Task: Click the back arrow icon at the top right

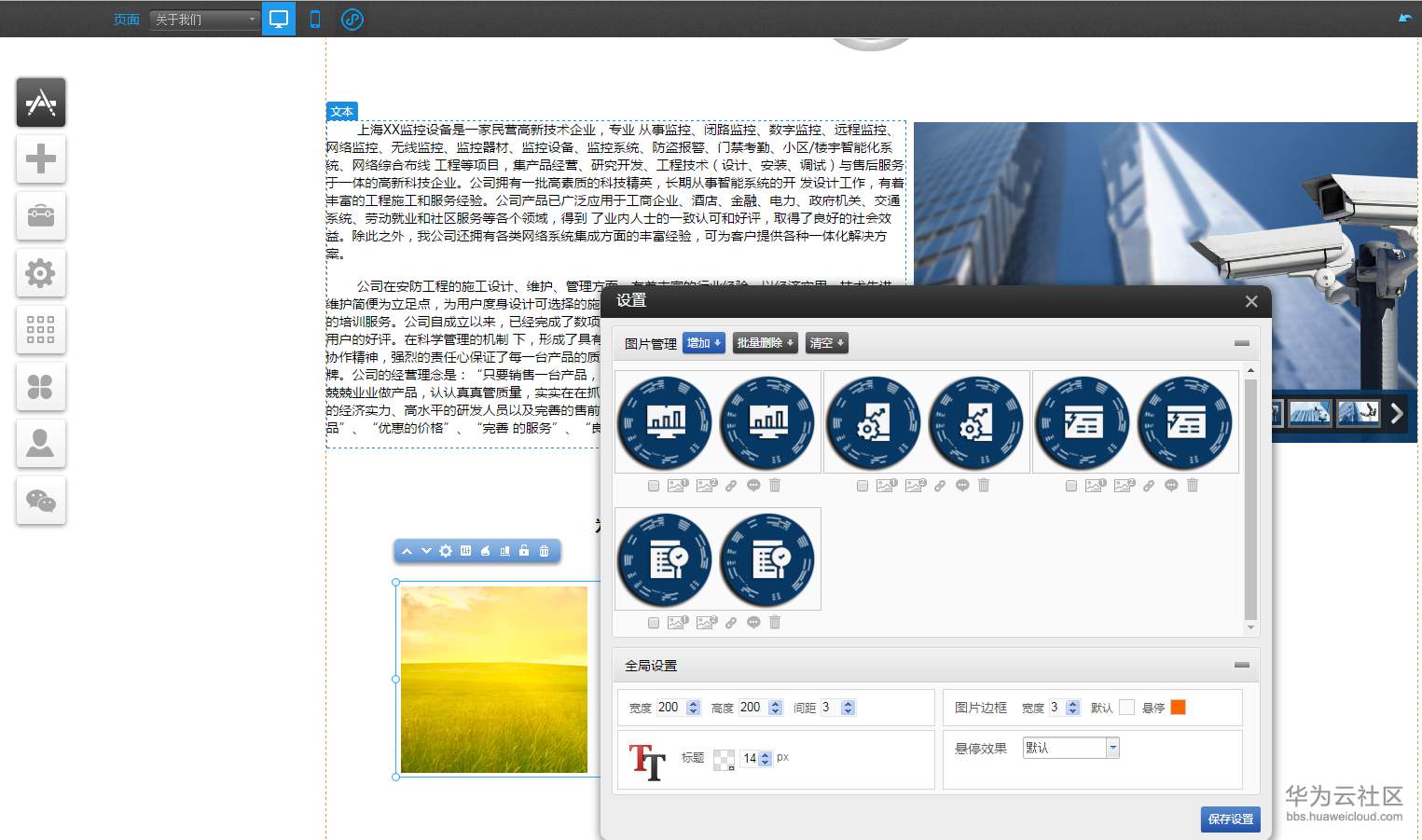Action: pyautogui.click(x=1405, y=18)
